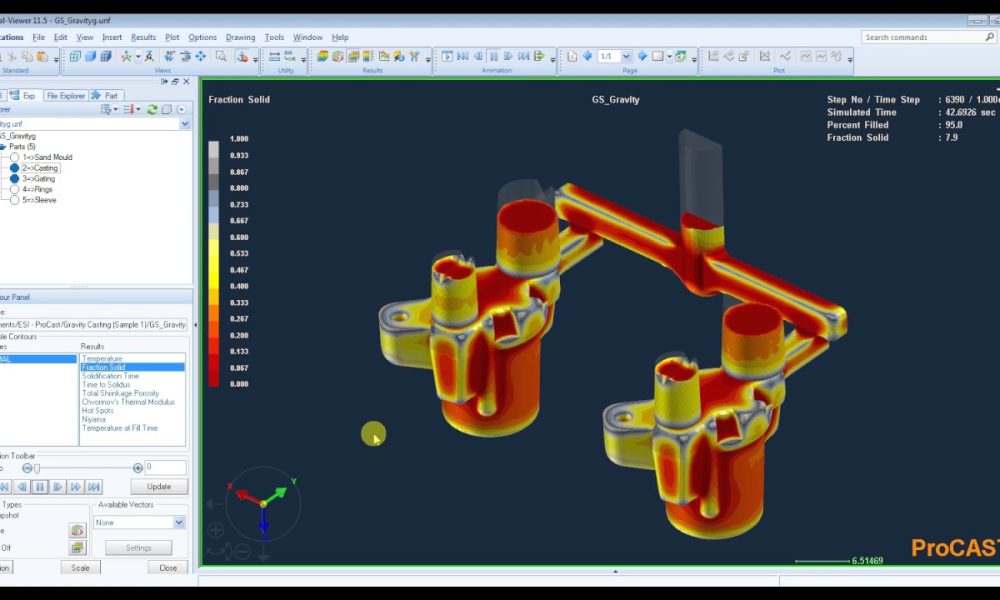
Task: Click the search magnifier in Search commands box
Action: (x=989, y=37)
